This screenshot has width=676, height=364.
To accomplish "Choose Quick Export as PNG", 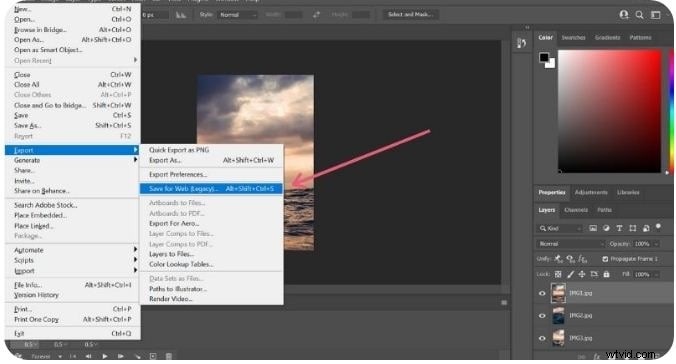I will tap(211, 150).
